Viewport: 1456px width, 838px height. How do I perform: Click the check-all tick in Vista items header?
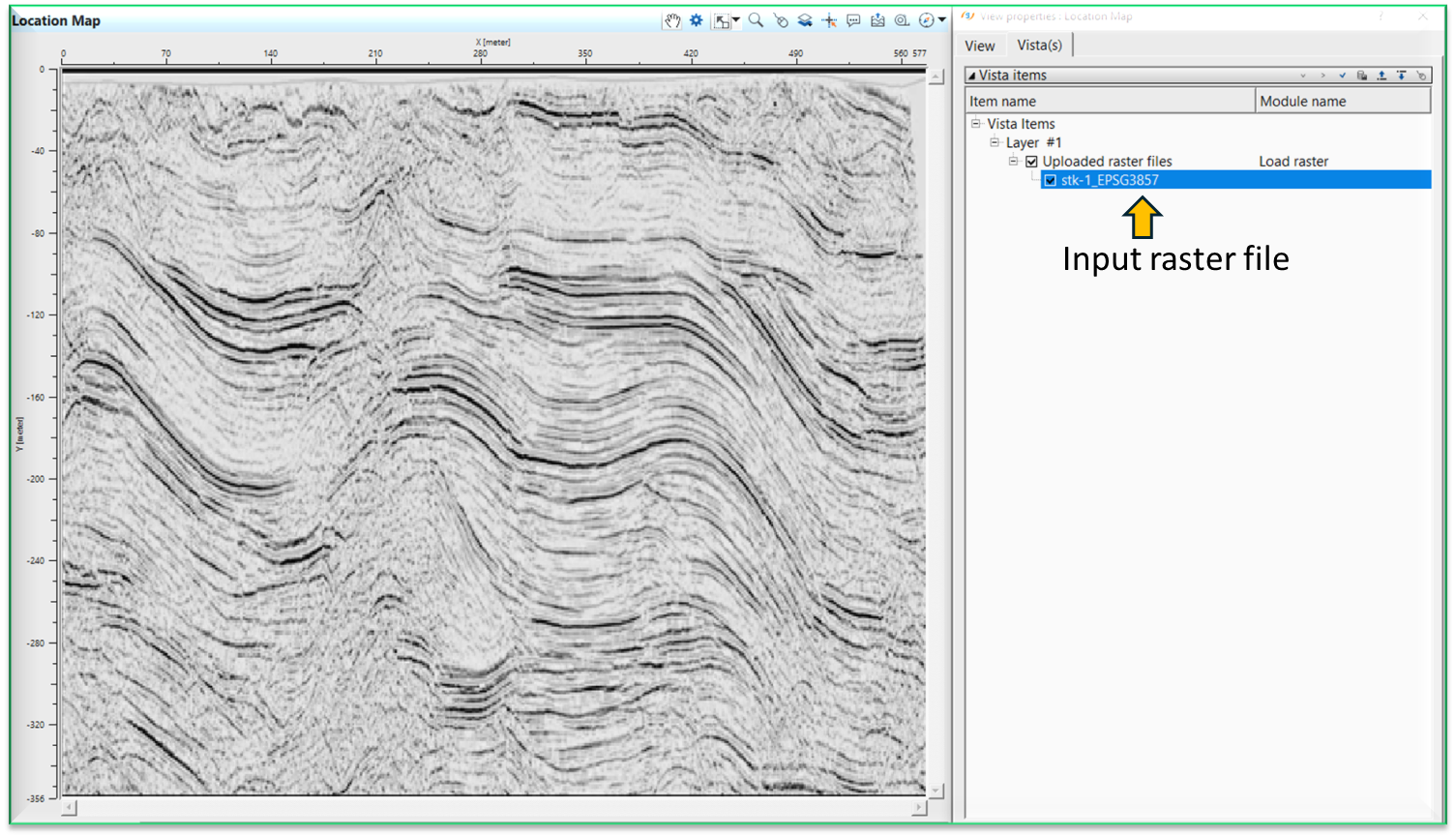1342,75
